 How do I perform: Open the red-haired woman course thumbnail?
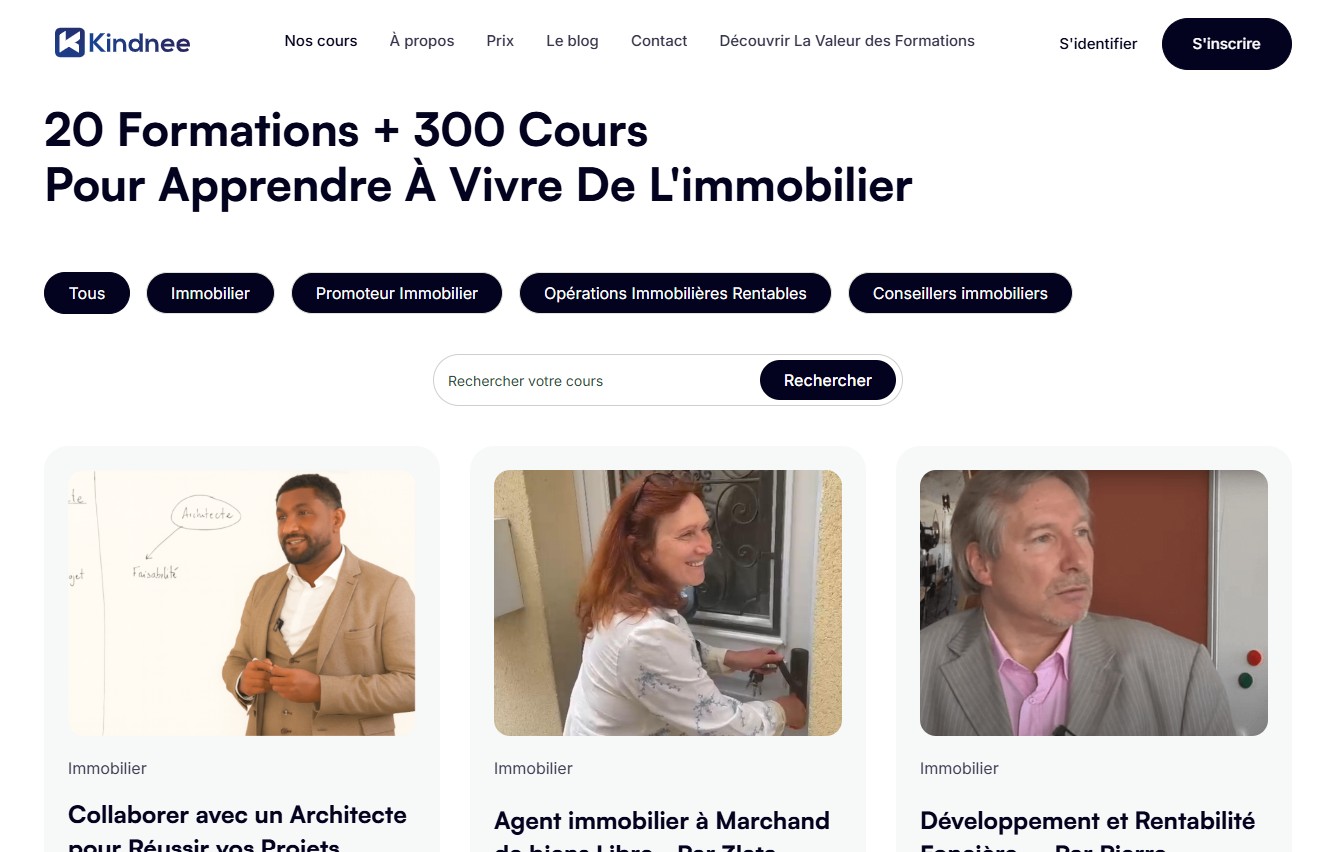tap(668, 603)
